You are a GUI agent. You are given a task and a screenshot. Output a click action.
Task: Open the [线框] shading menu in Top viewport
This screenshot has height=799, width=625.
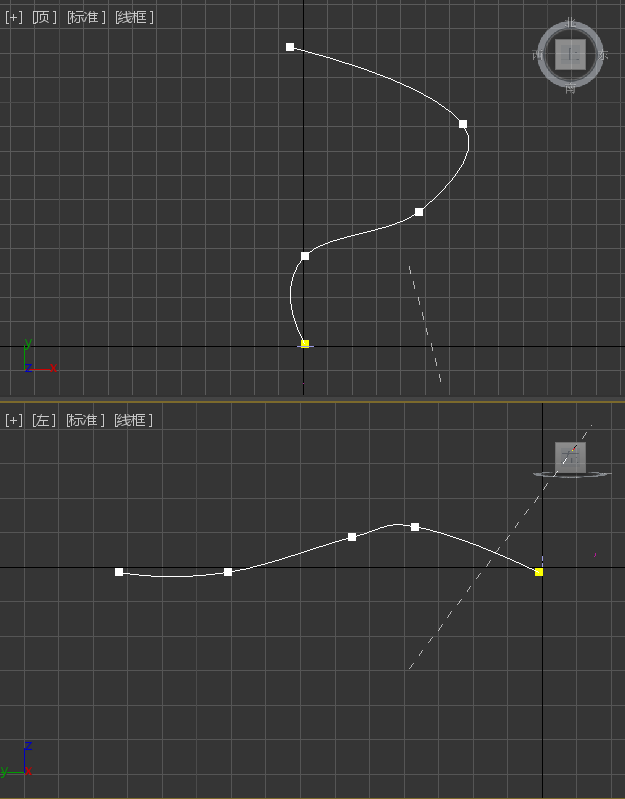click(x=134, y=17)
